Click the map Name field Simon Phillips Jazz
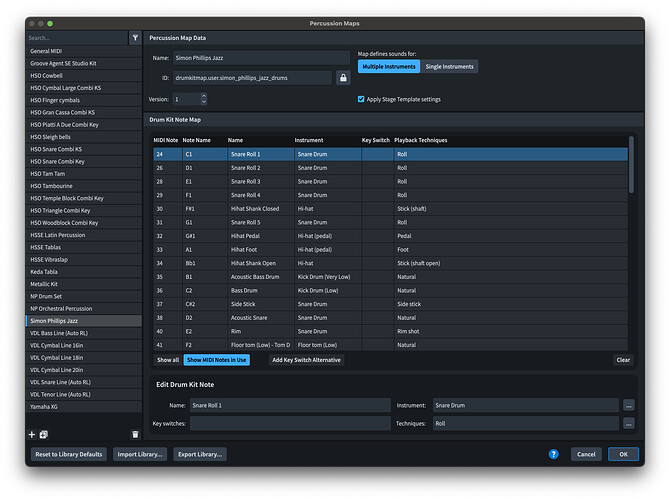This screenshot has height=500, width=669. (262, 58)
